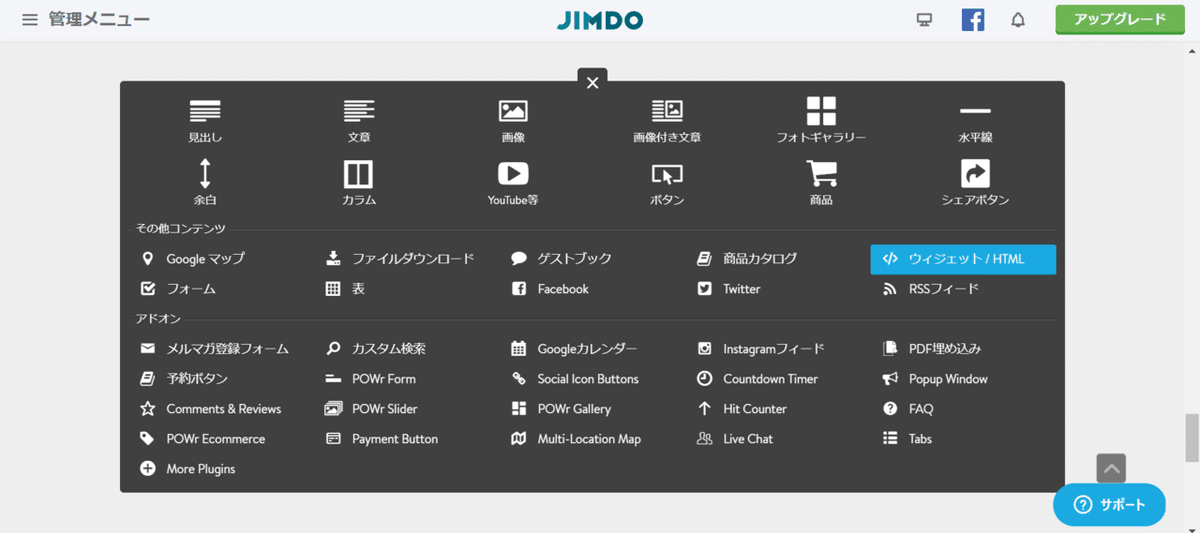Open the Facebook icon in header
Screen dimensions: 1200x533
click(x=972, y=20)
